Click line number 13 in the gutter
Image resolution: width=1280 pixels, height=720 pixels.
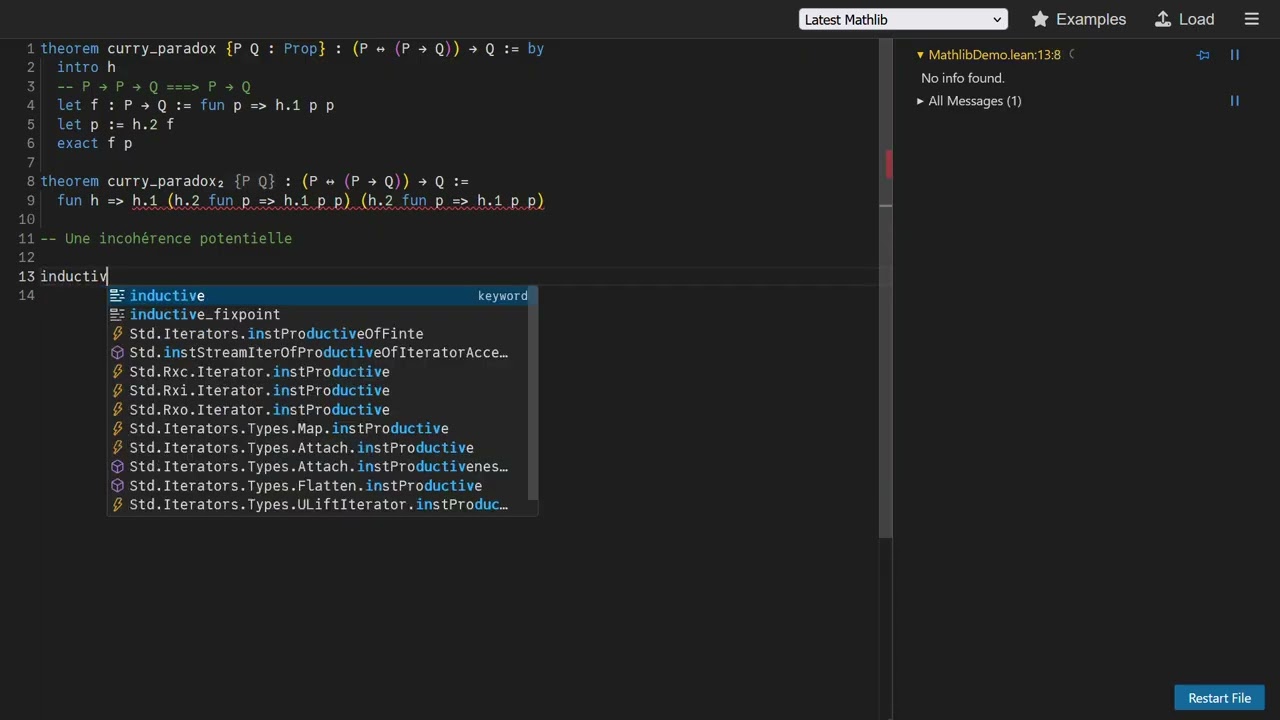(x=26, y=277)
